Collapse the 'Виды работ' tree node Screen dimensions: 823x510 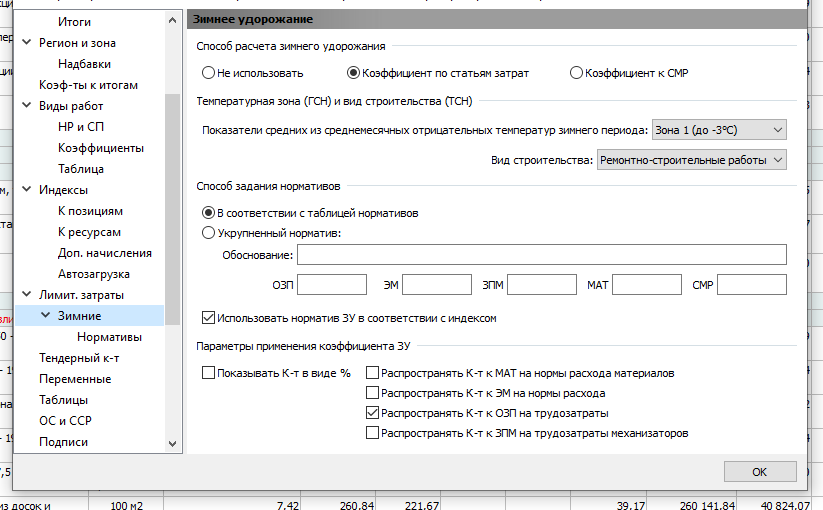tap(27, 105)
